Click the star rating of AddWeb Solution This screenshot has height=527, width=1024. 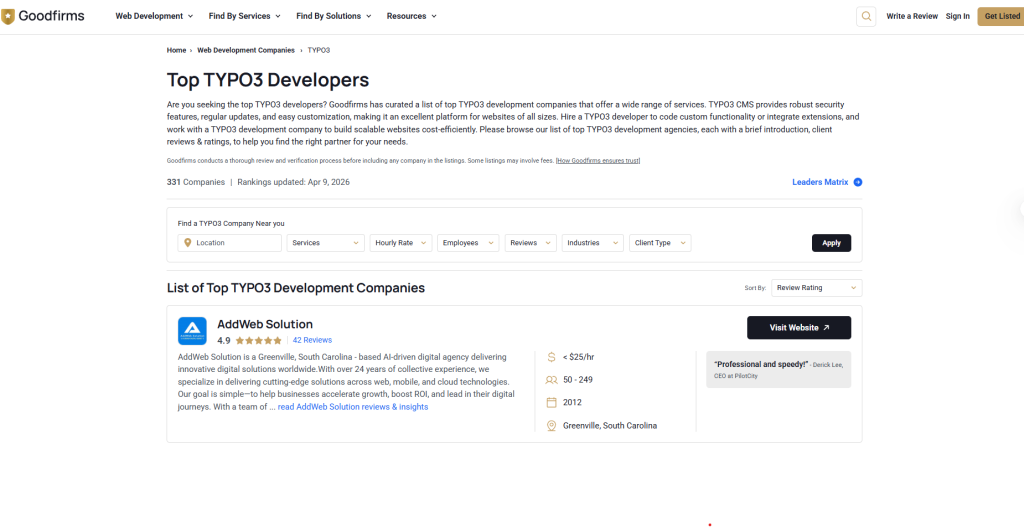[x=259, y=340]
